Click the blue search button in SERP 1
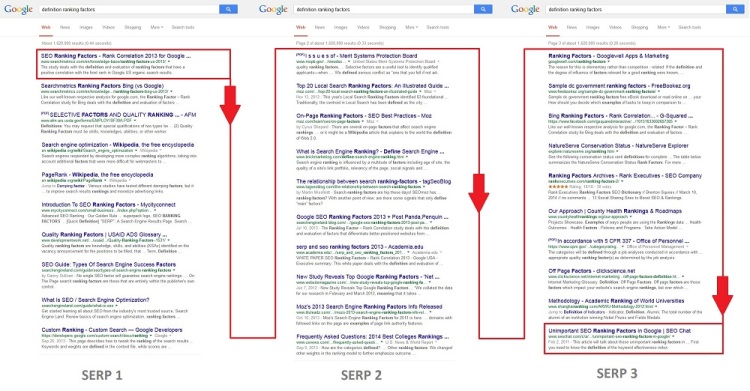Image resolution: width=750 pixels, height=391 pixels. coord(229,9)
